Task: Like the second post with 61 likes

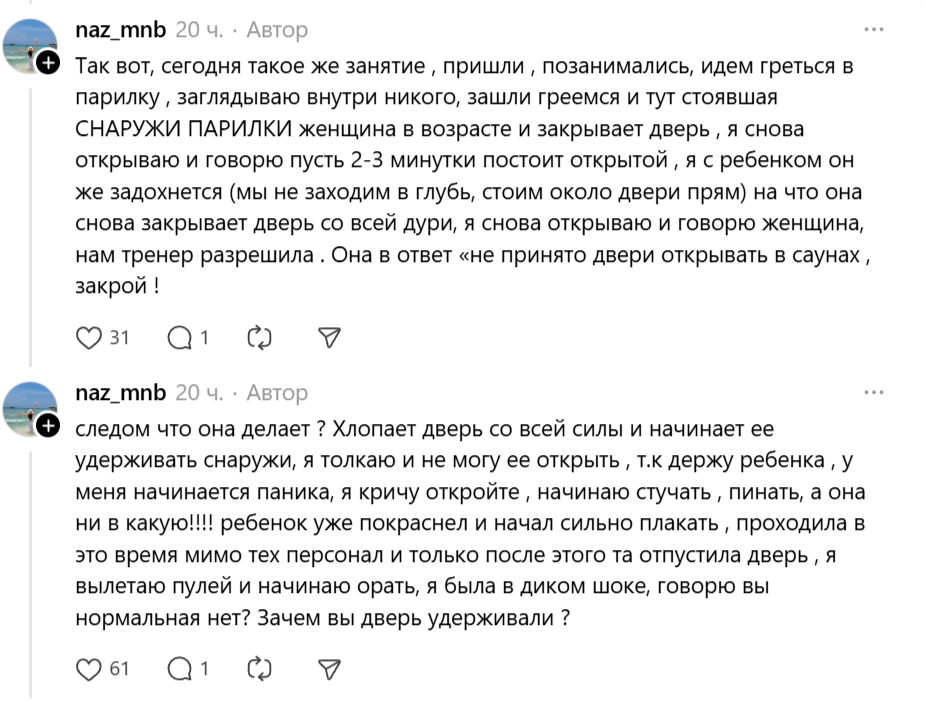Action: [89, 668]
